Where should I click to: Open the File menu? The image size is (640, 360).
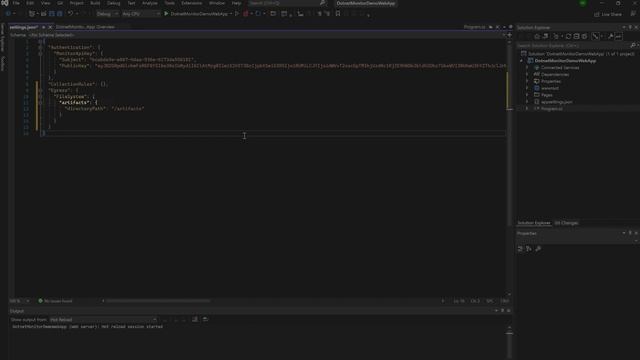pos(16,3)
